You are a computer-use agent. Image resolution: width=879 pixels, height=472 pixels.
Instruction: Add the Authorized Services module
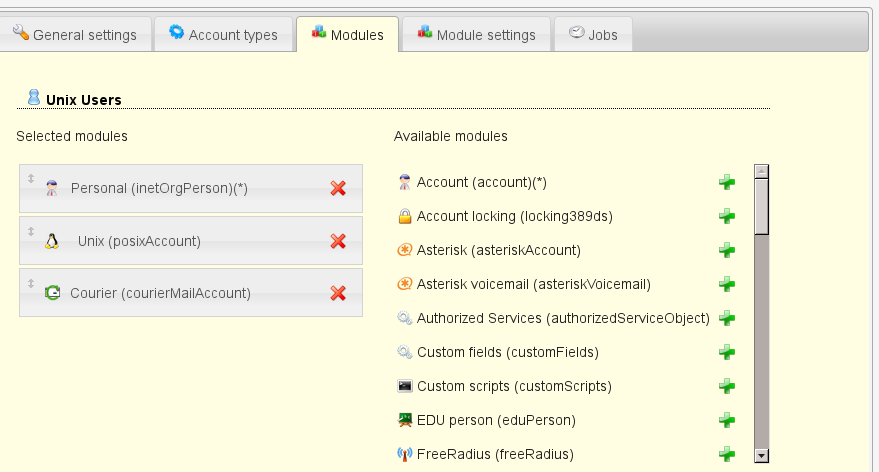727,318
